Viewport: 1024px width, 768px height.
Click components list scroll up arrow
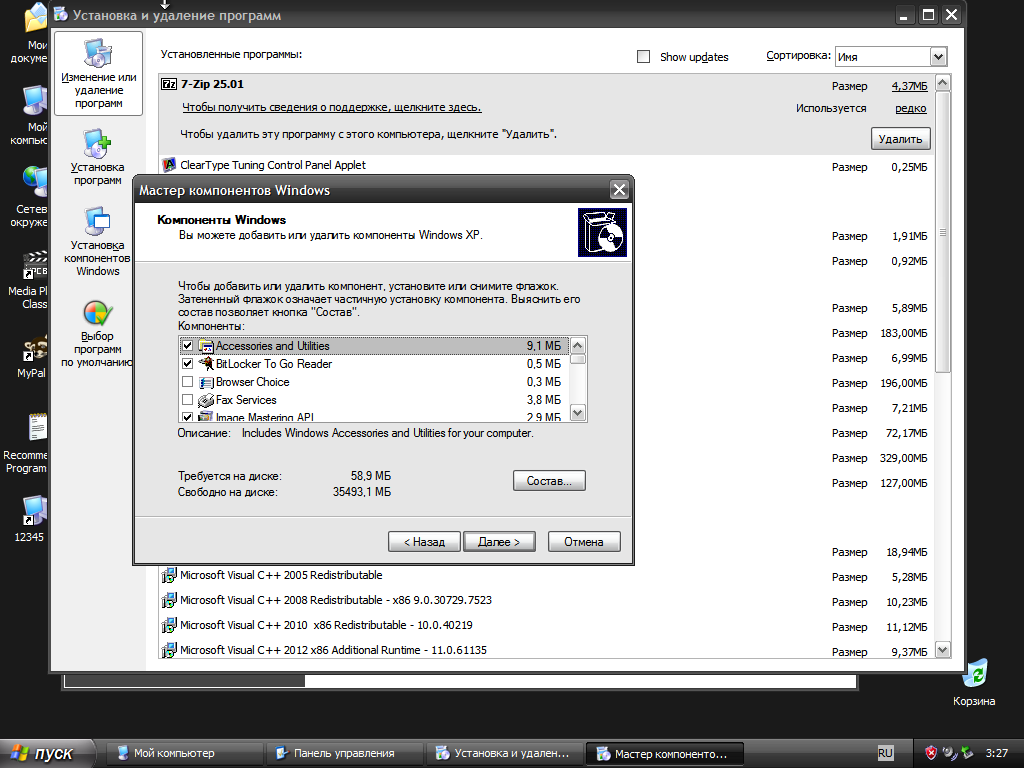point(578,345)
